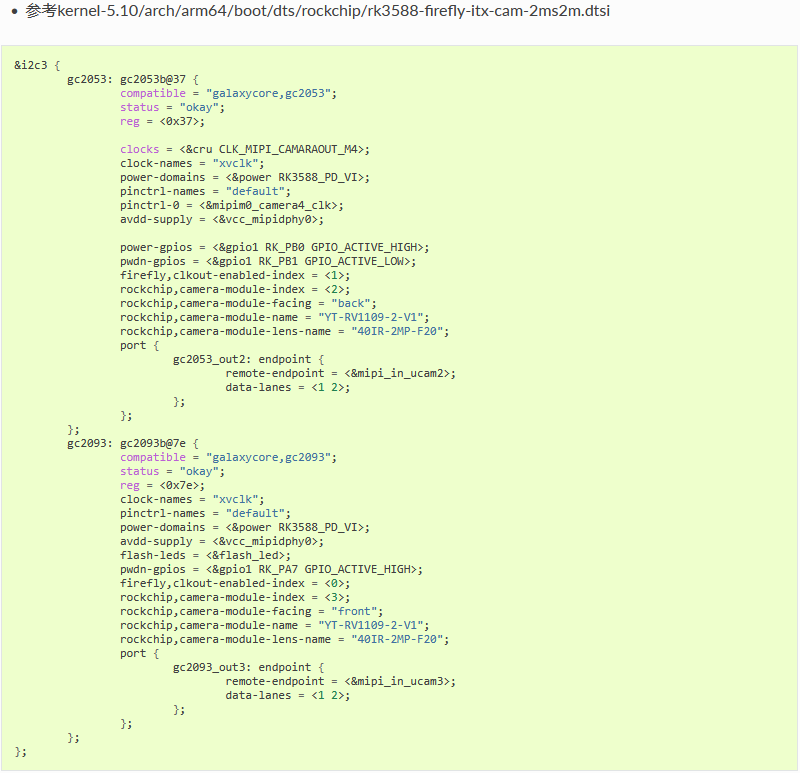Viewport: 800px width, 773px height.
Task: Click compatible = "galaxycore,gc2093" line
Action: tap(228, 457)
